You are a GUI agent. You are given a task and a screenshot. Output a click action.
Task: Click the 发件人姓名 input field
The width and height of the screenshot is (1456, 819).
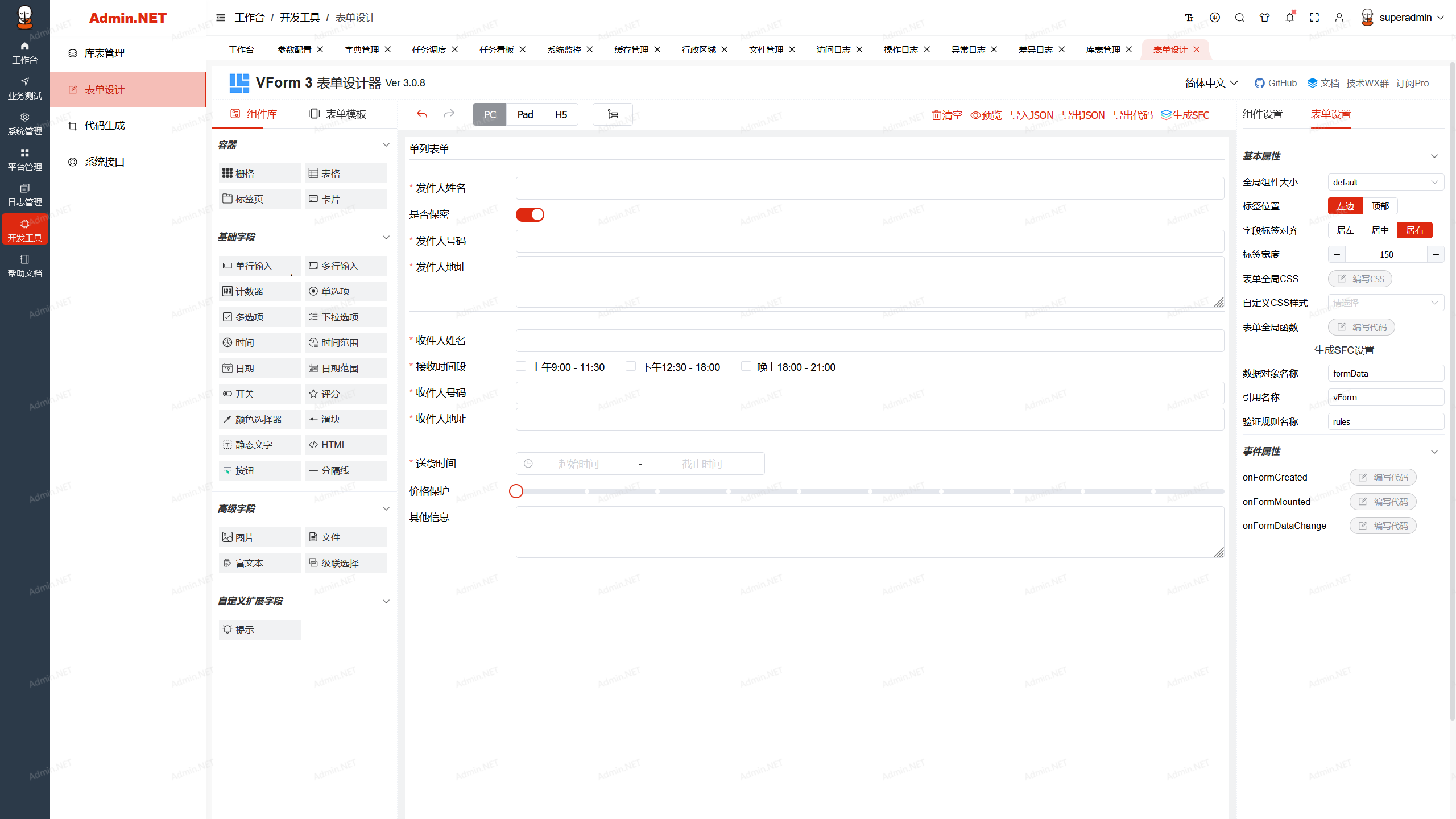[870, 188]
